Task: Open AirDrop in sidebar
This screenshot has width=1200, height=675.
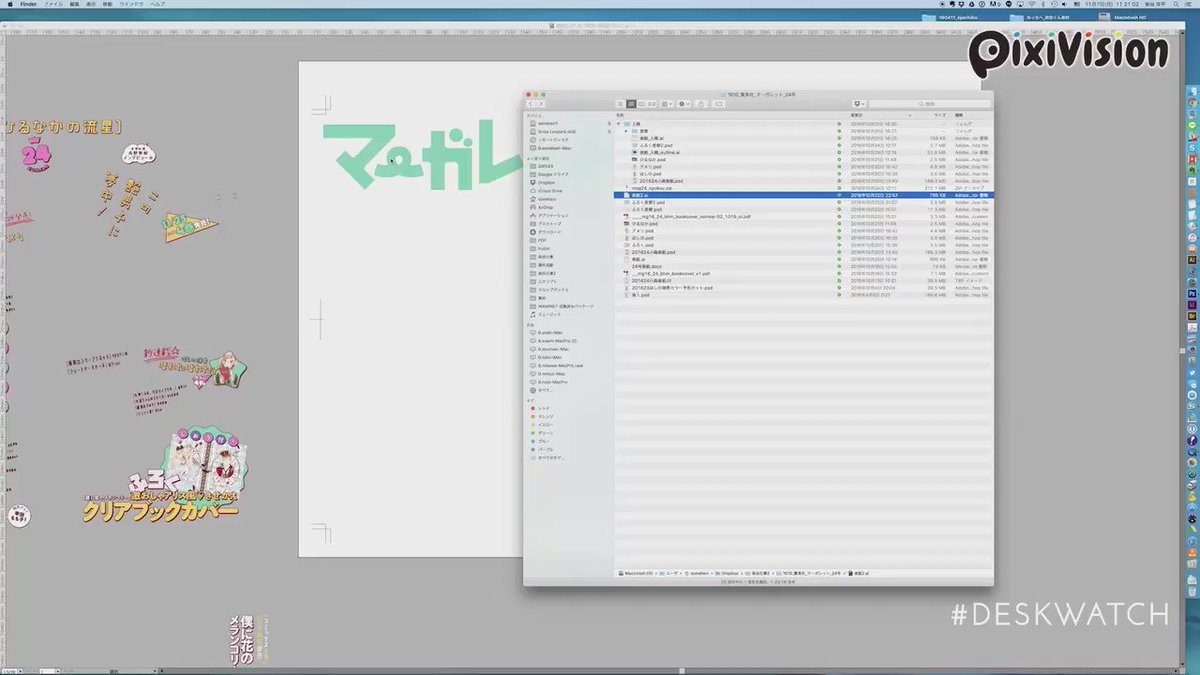Action: (545, 207)
